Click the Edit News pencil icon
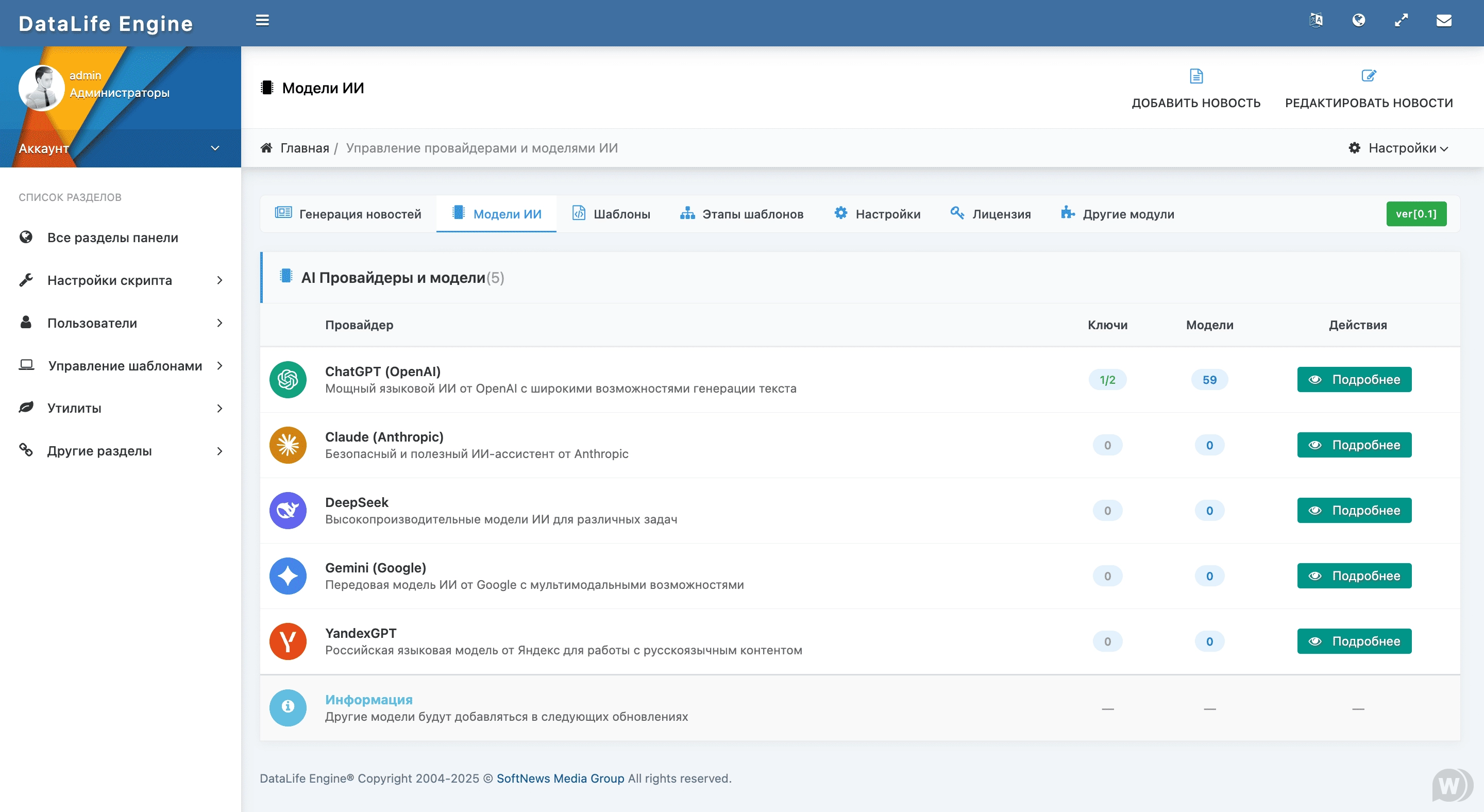This screenshot has width=1484, height=812. 1368,76
